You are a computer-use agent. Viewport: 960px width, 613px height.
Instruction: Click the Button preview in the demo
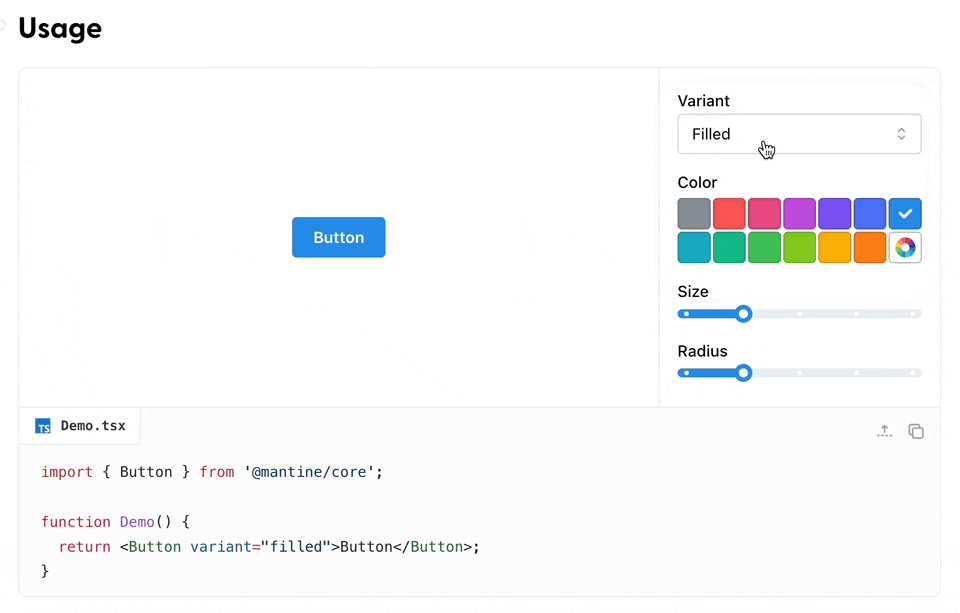pyautogui.click(x=338, y=237)
